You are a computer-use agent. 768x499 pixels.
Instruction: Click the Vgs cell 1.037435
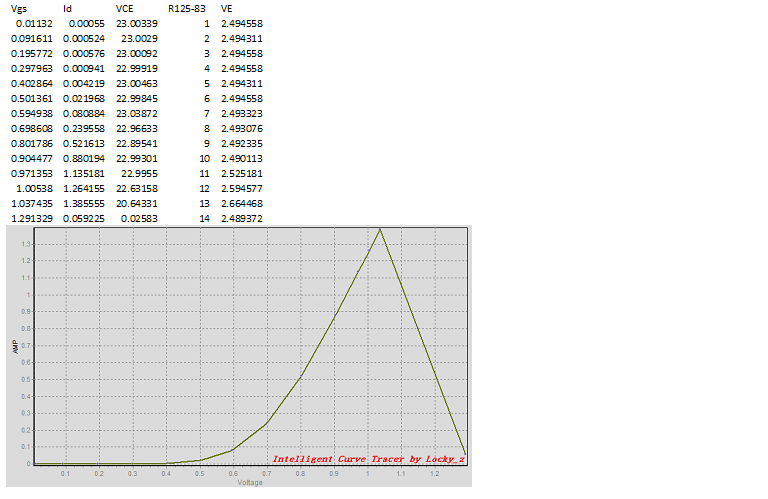pyautogui.click(x=31, y=204)
